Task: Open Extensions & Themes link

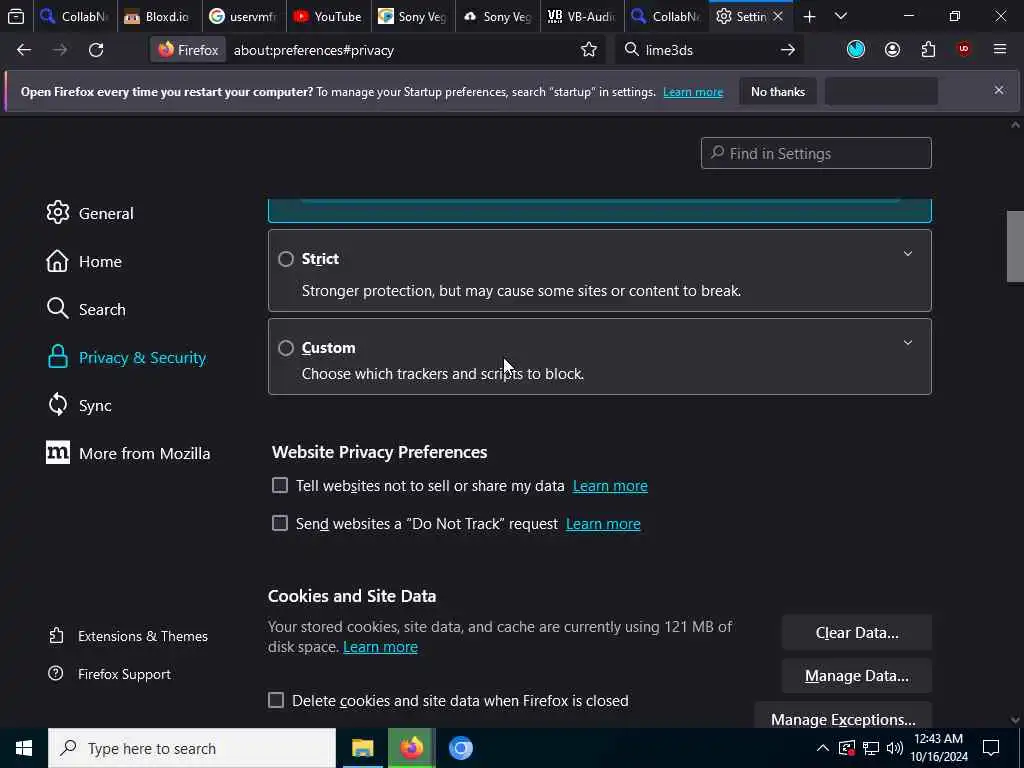Action: point(129,635)
